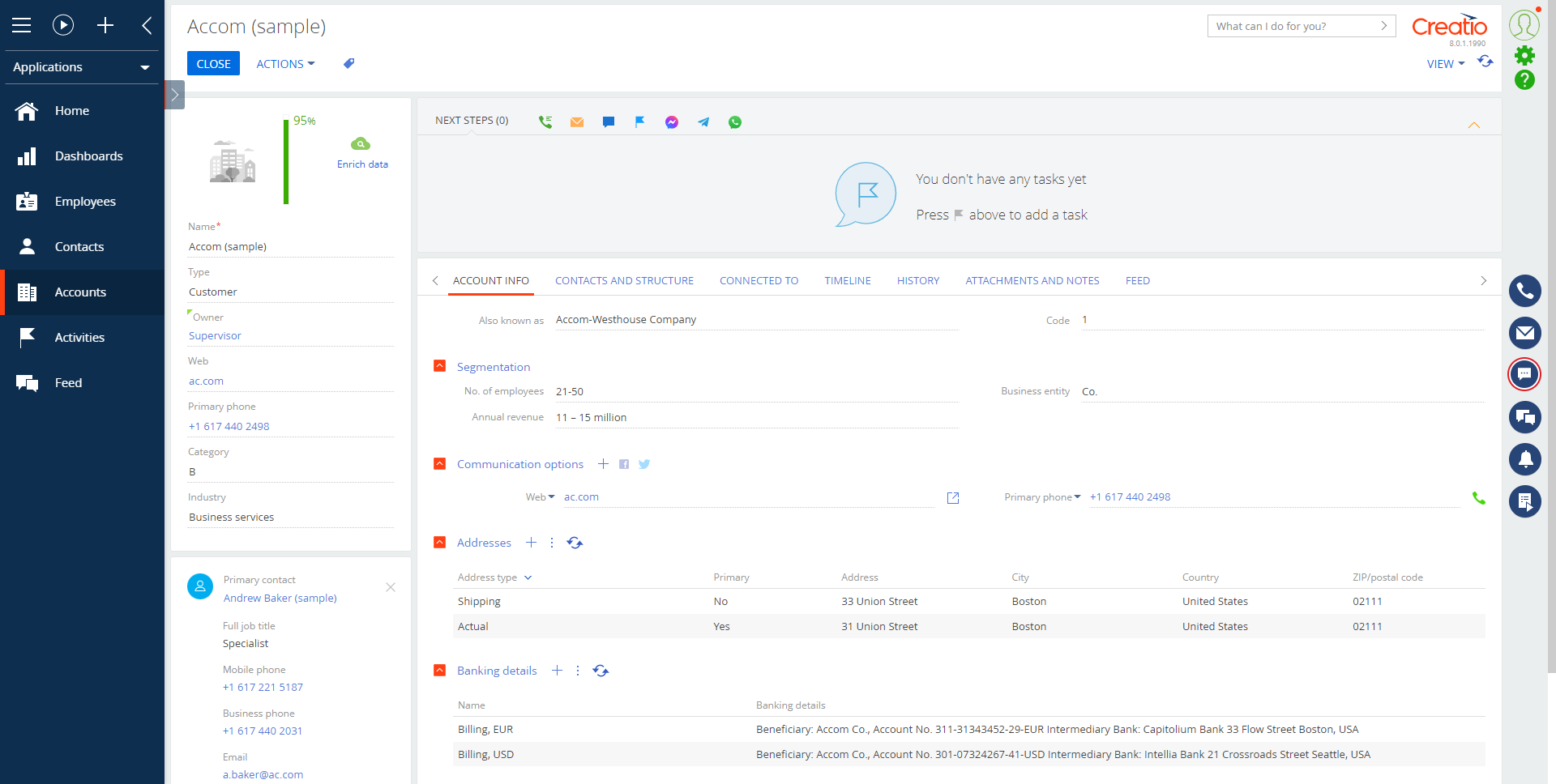Open the Address type filter dropdown

pos(528,577)
